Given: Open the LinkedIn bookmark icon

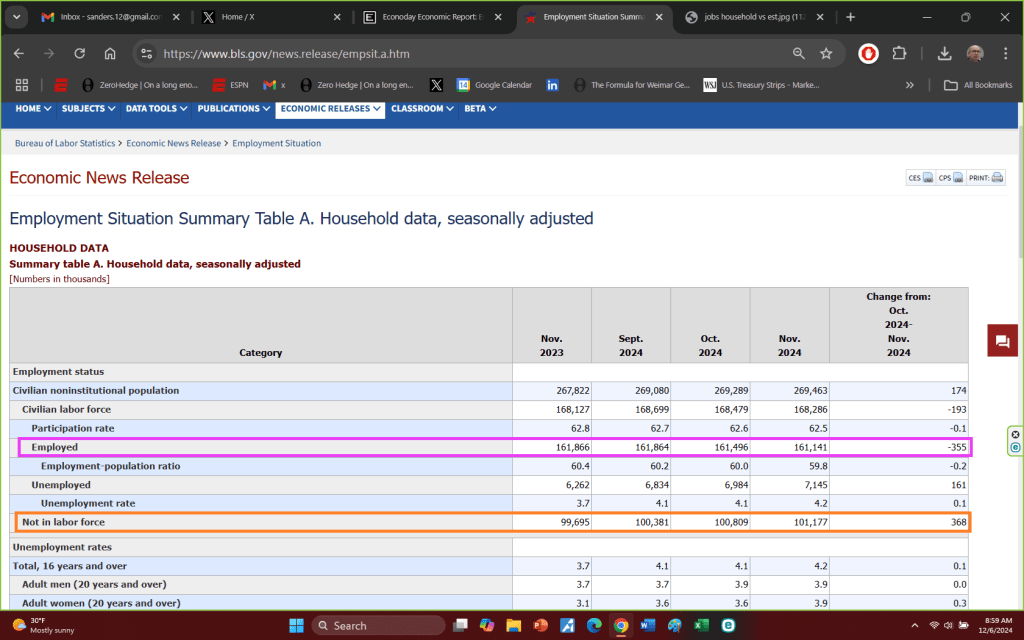Looking at the screenshot, I should coord(552,85).
